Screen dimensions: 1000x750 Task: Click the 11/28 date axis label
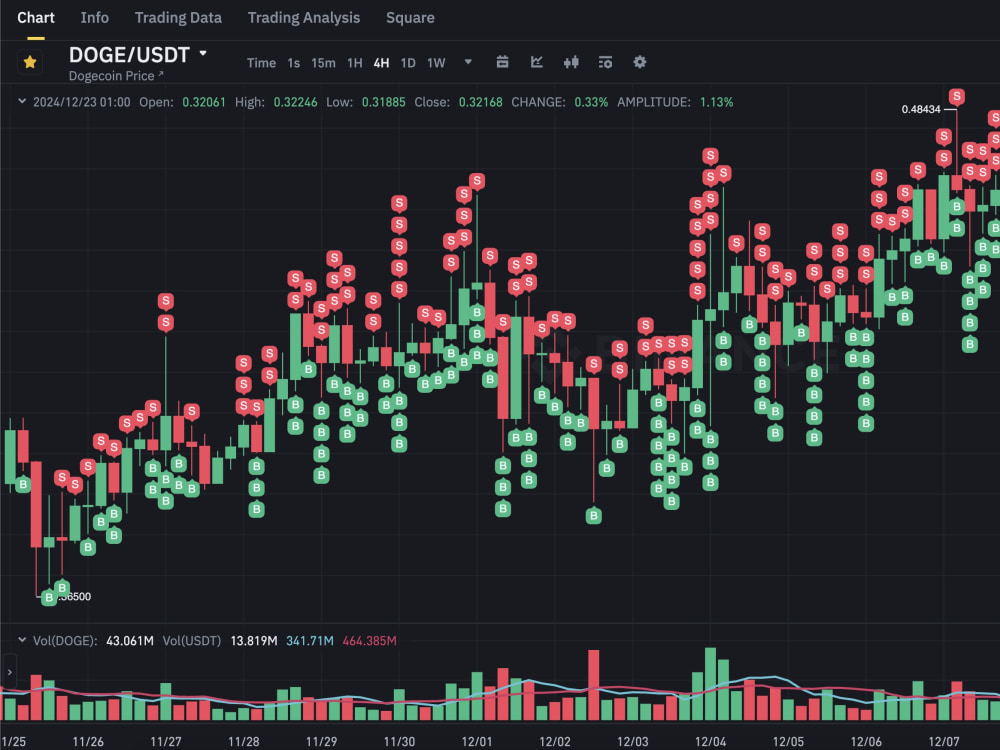pyautogui.click(x=244, y=742)
